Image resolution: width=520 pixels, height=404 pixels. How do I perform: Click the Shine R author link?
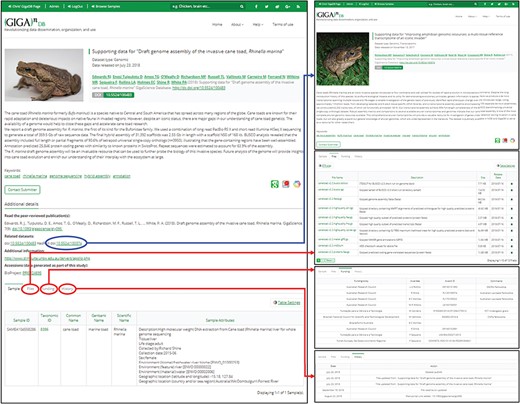click(163, 82)
